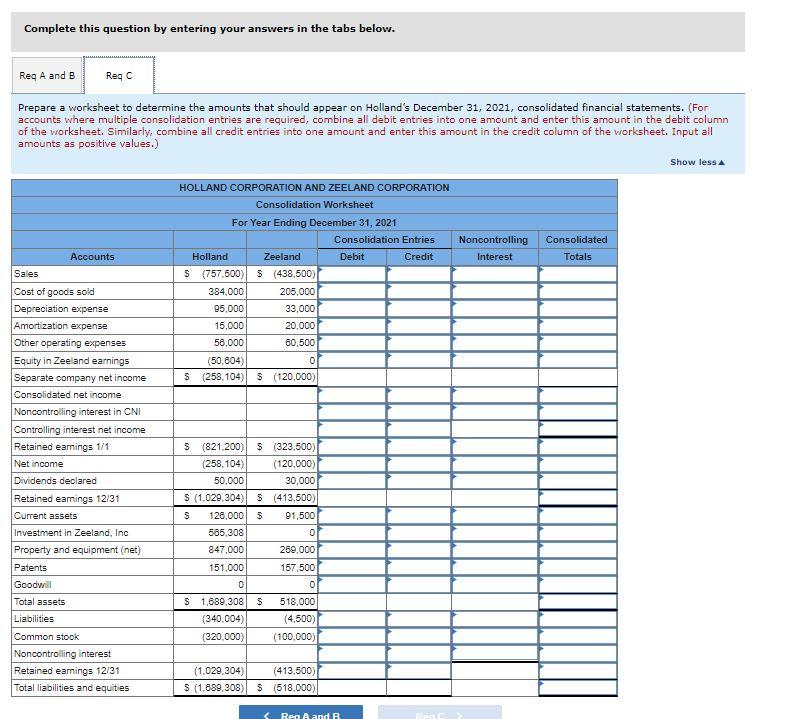Click Dividends declared noncontrolling interest field

(x=494, y=481)
